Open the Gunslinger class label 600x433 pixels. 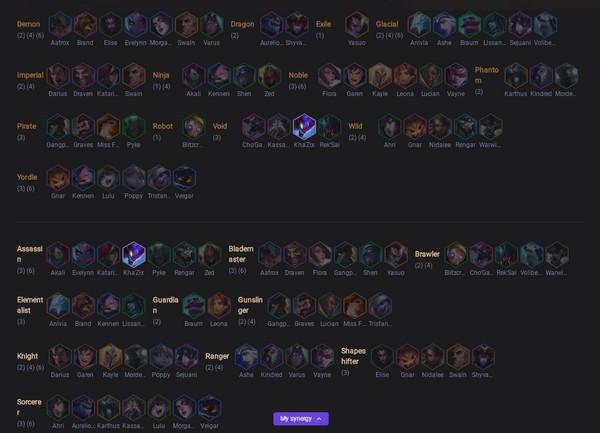pyautogui.click(x=250, y=305)
